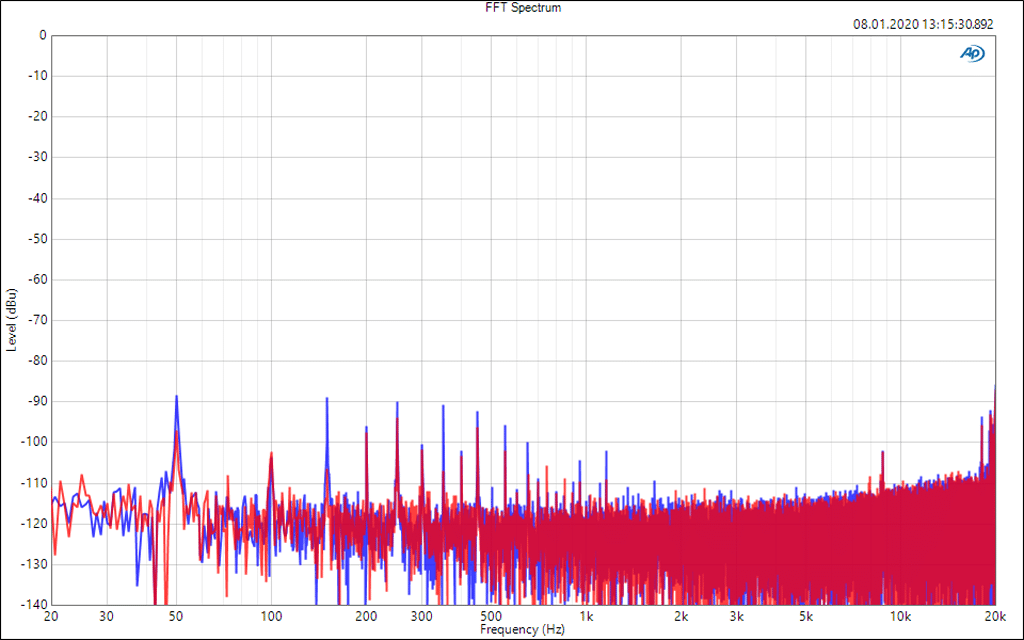1024x640 pixels.
Task: Click the "-10" level axis tick label
Action: coord(37,76)
